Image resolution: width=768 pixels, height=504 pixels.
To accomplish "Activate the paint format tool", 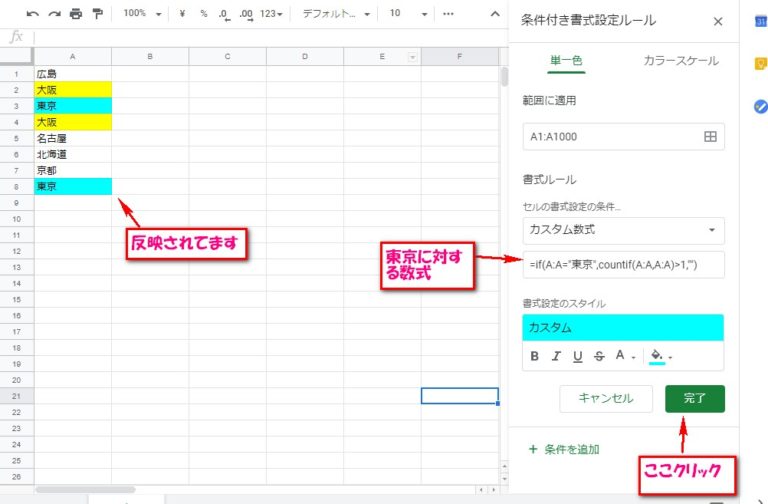I will [98, 14].
